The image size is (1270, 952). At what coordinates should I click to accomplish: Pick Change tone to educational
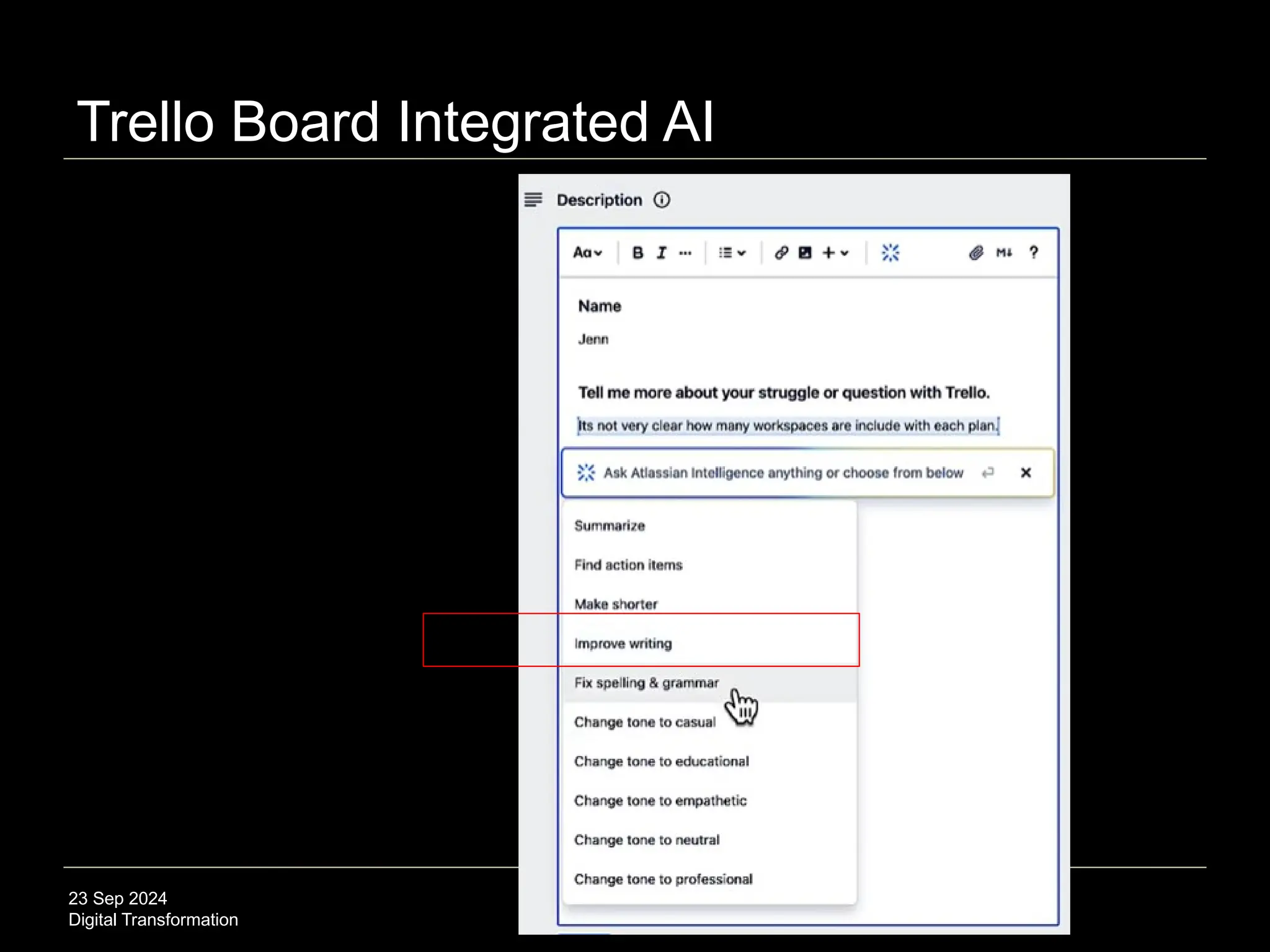709,761
